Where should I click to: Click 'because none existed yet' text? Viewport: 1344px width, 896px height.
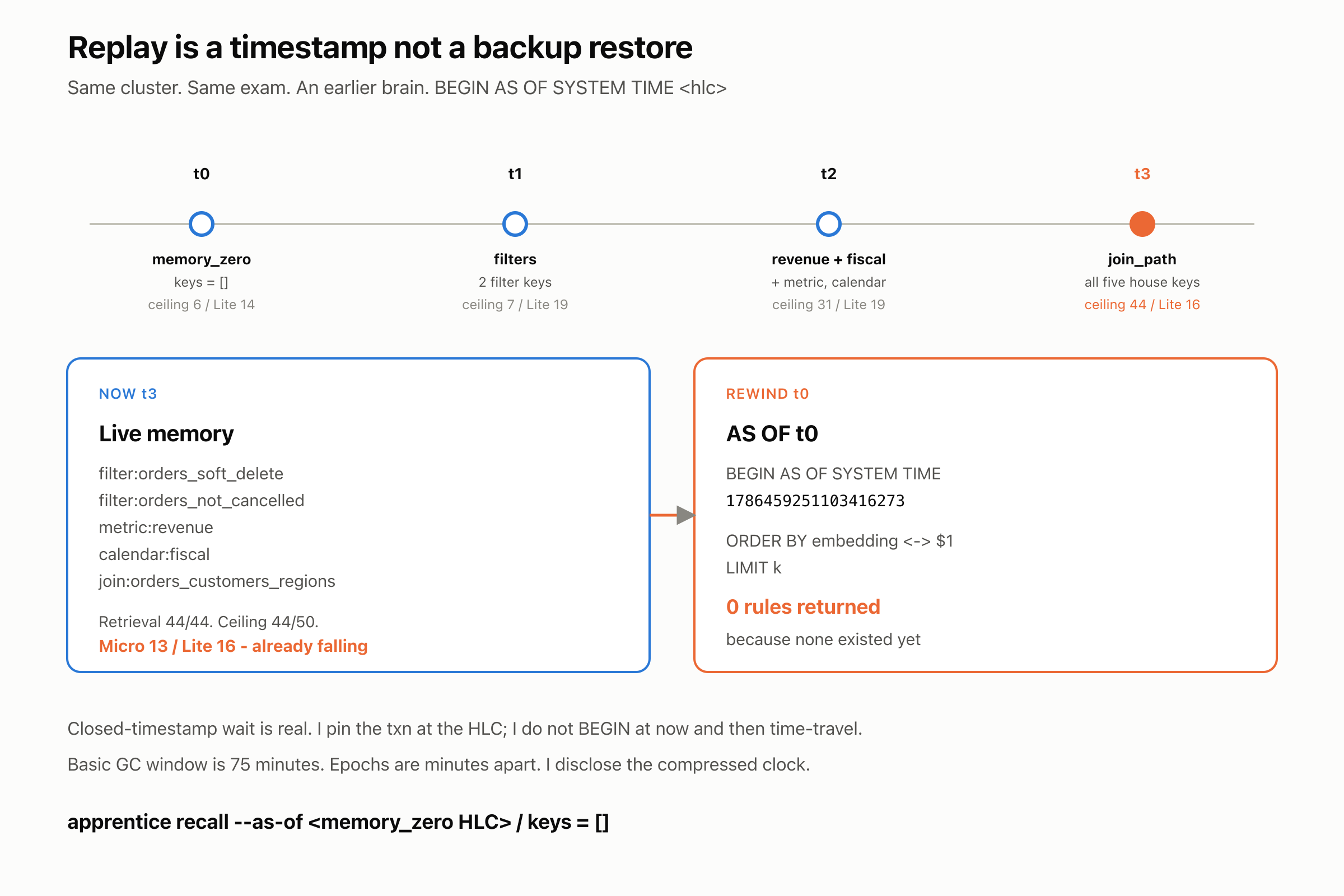[823, 640]
